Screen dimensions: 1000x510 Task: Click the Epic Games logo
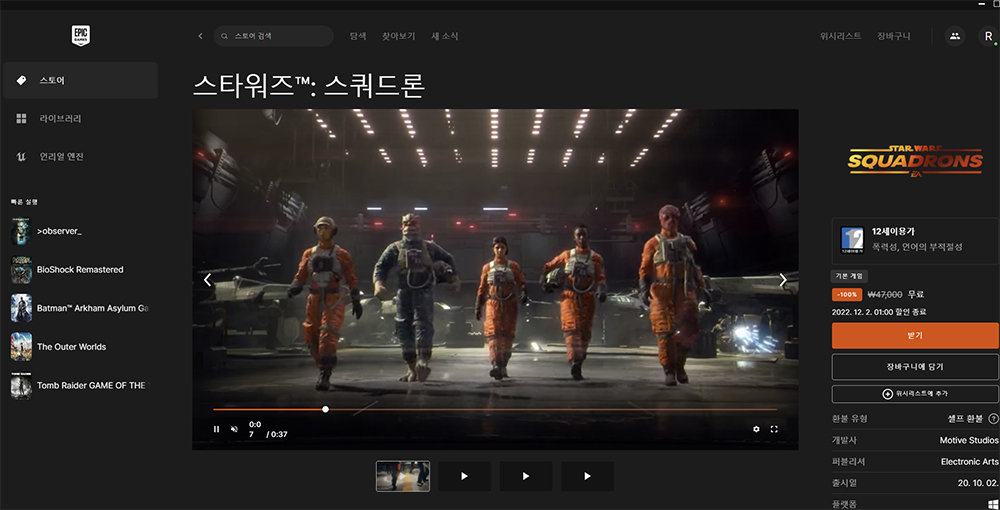click(80, 36)
